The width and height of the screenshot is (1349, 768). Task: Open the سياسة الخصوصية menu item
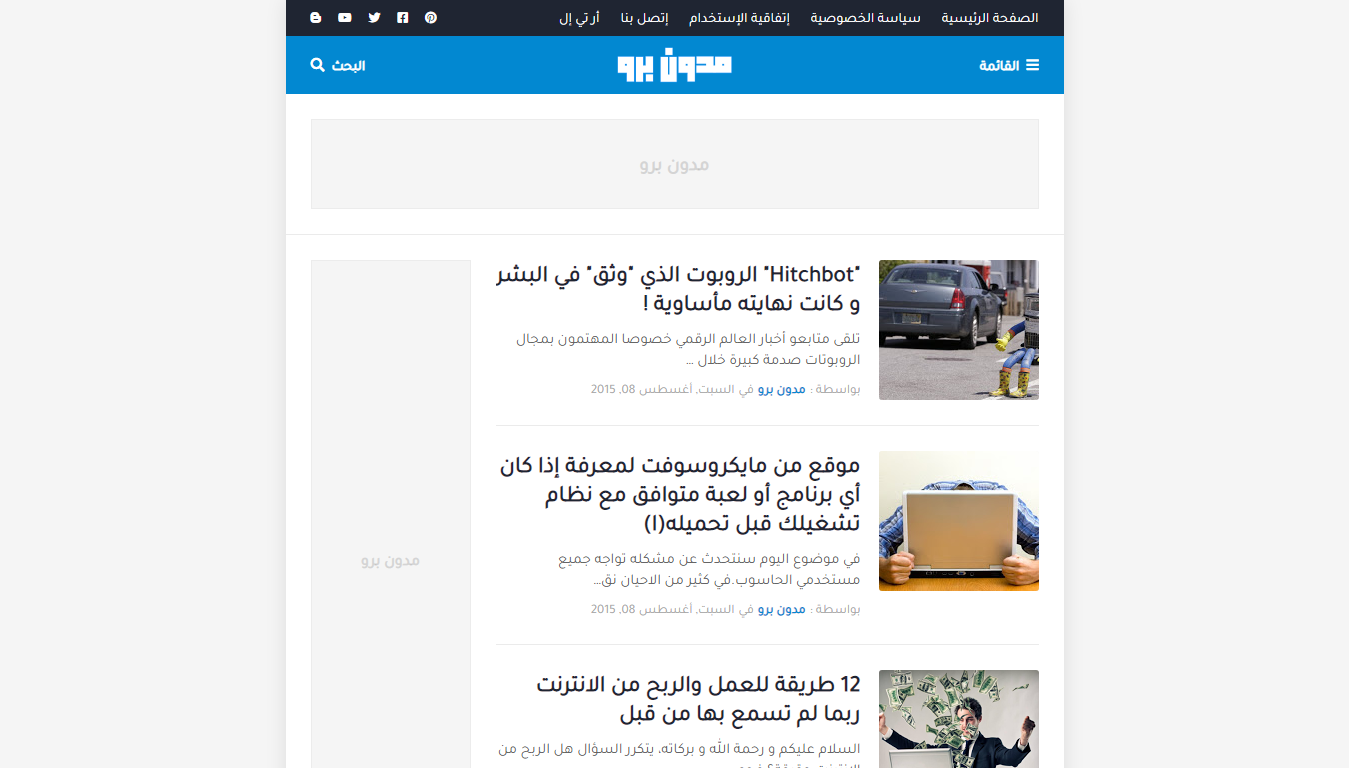pyautogui.click(x=866, y=18)
